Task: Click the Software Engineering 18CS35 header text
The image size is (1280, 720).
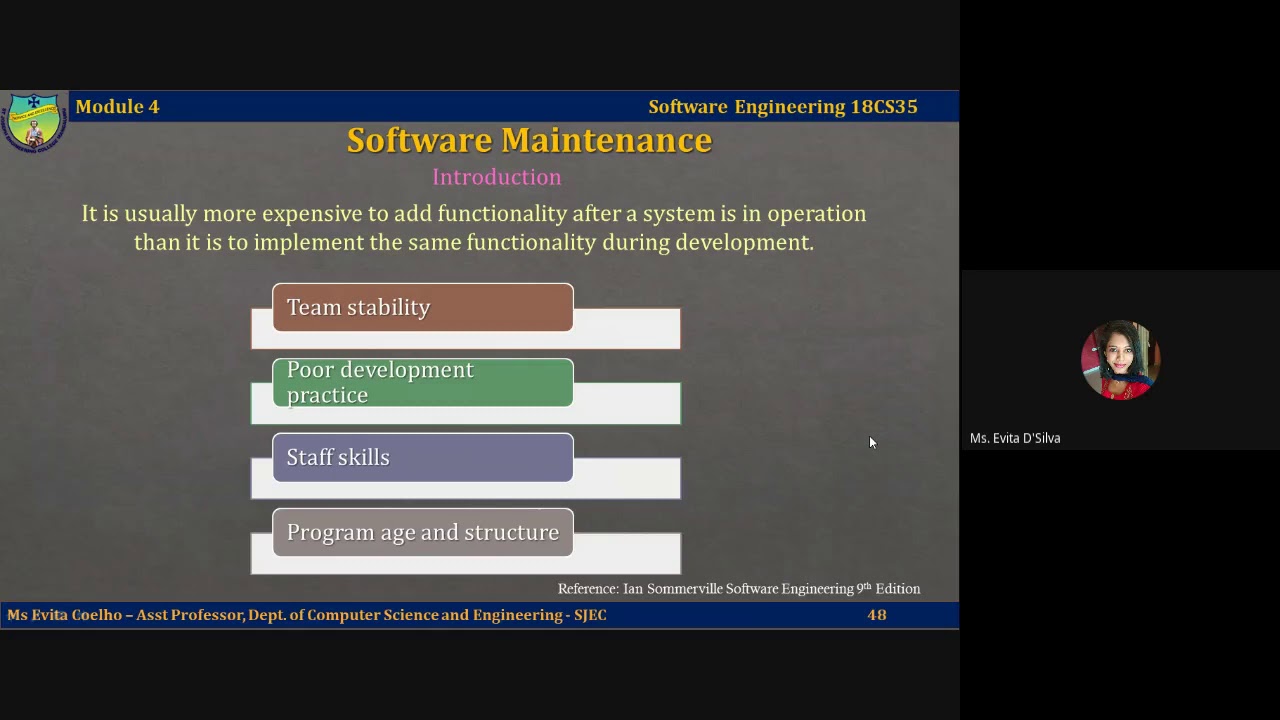Action: pyautogui.click(x=783, y=106)
